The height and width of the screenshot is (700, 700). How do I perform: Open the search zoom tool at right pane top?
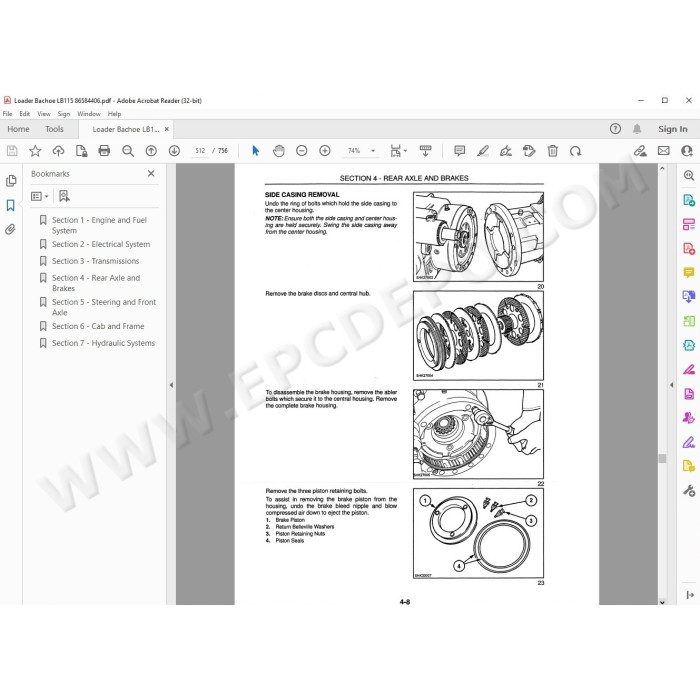tap(689, 175)
